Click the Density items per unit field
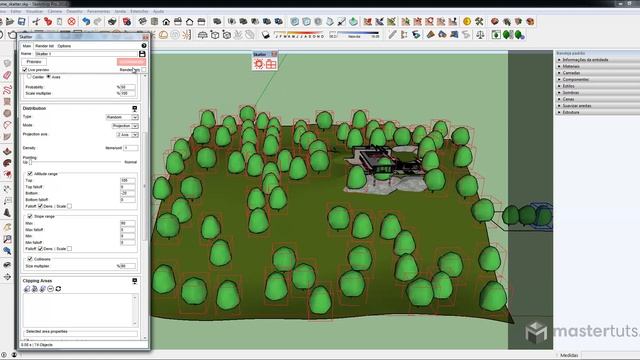The width and height of the screenshot is (640, 360). pos(131,148)
